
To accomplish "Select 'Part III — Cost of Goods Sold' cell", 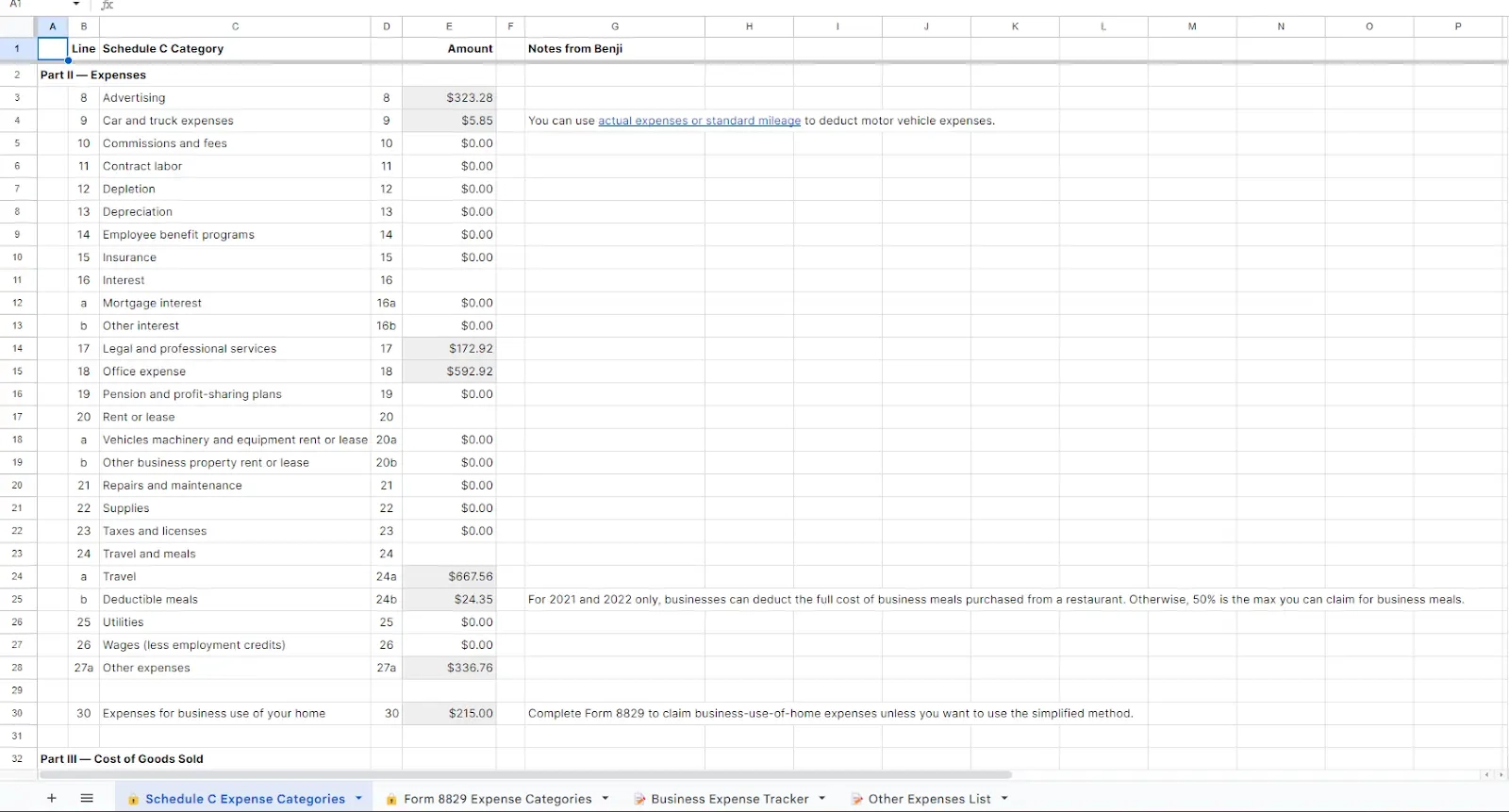I will [122, 758].
